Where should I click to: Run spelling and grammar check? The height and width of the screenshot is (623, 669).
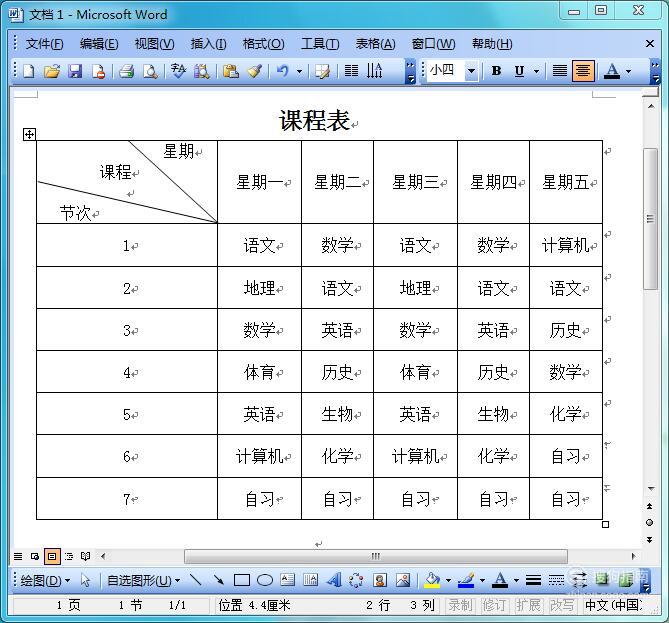point(178,71)
